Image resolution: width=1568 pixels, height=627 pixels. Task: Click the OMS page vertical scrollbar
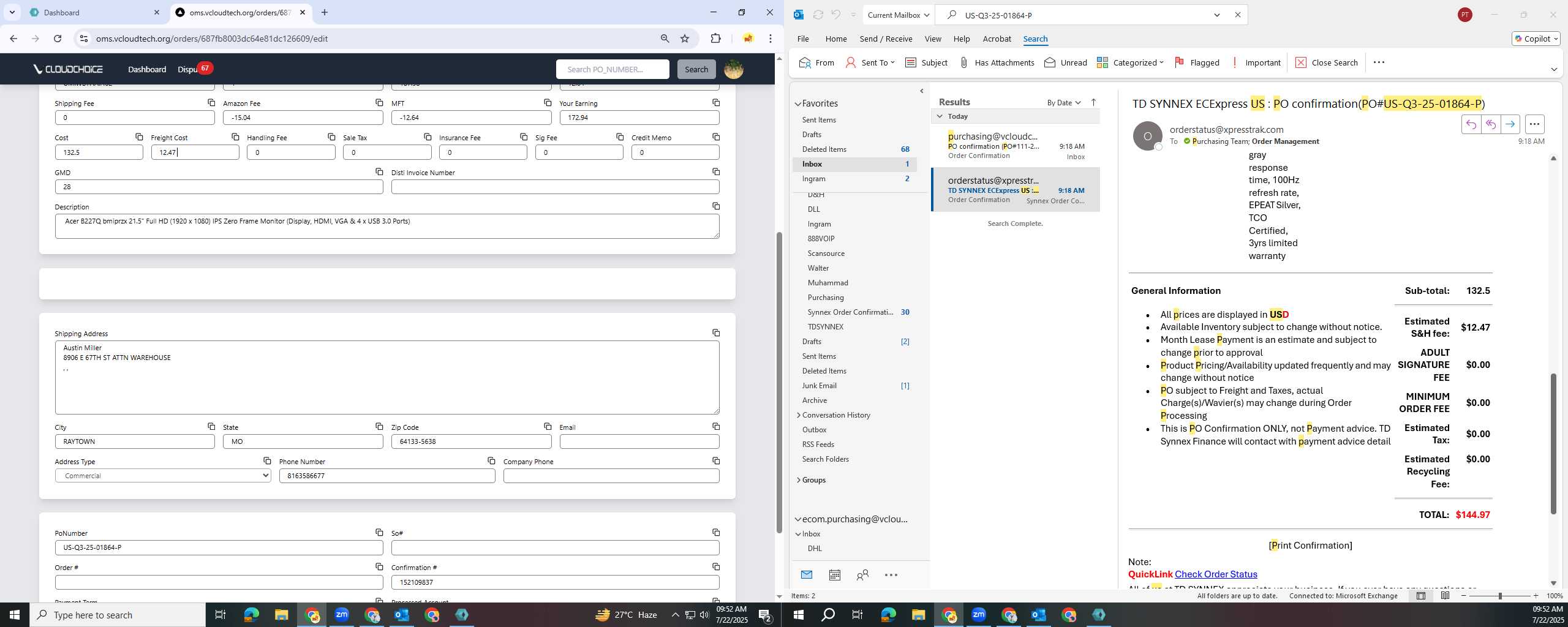pyautogui.click(x=778, y=383)
